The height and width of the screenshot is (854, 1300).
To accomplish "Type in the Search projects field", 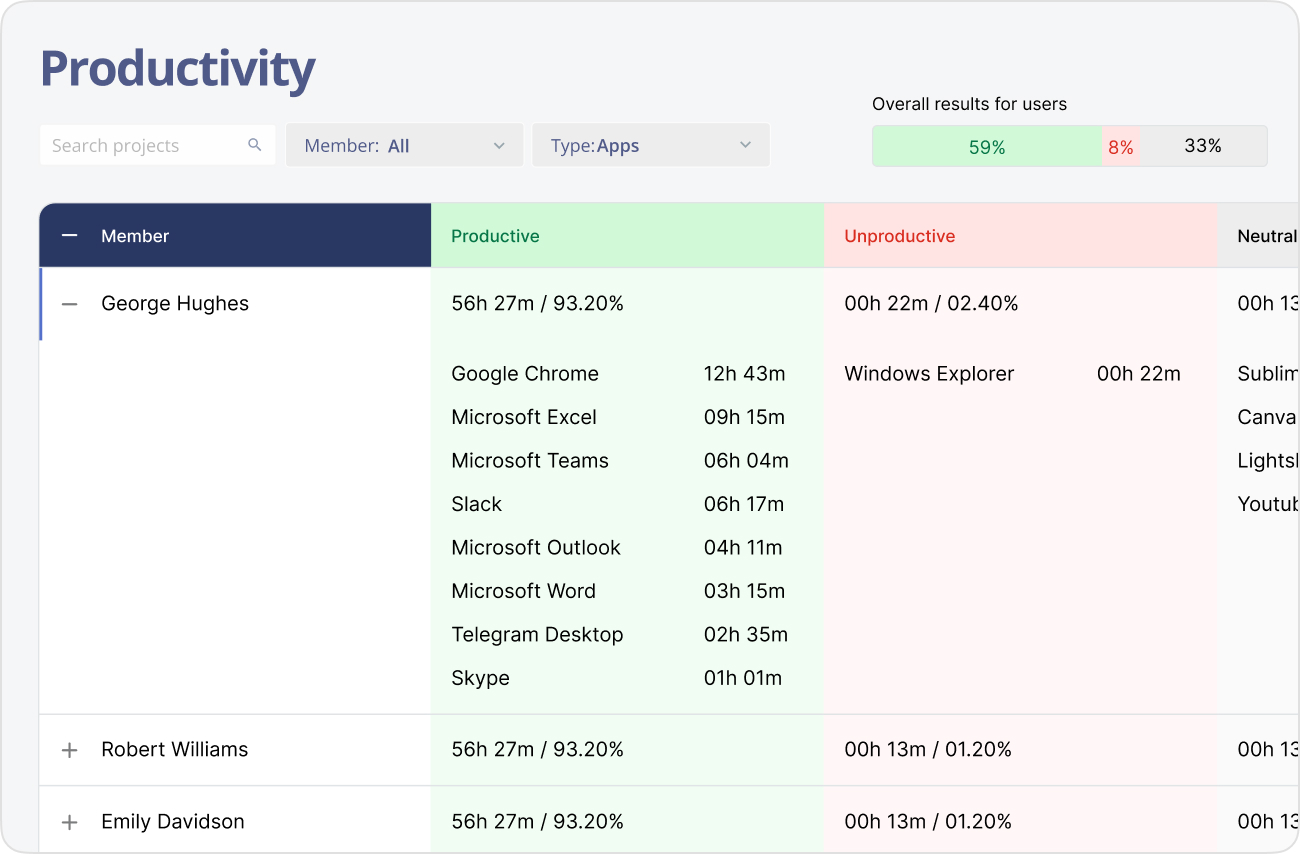I will (x=145, y=146).
